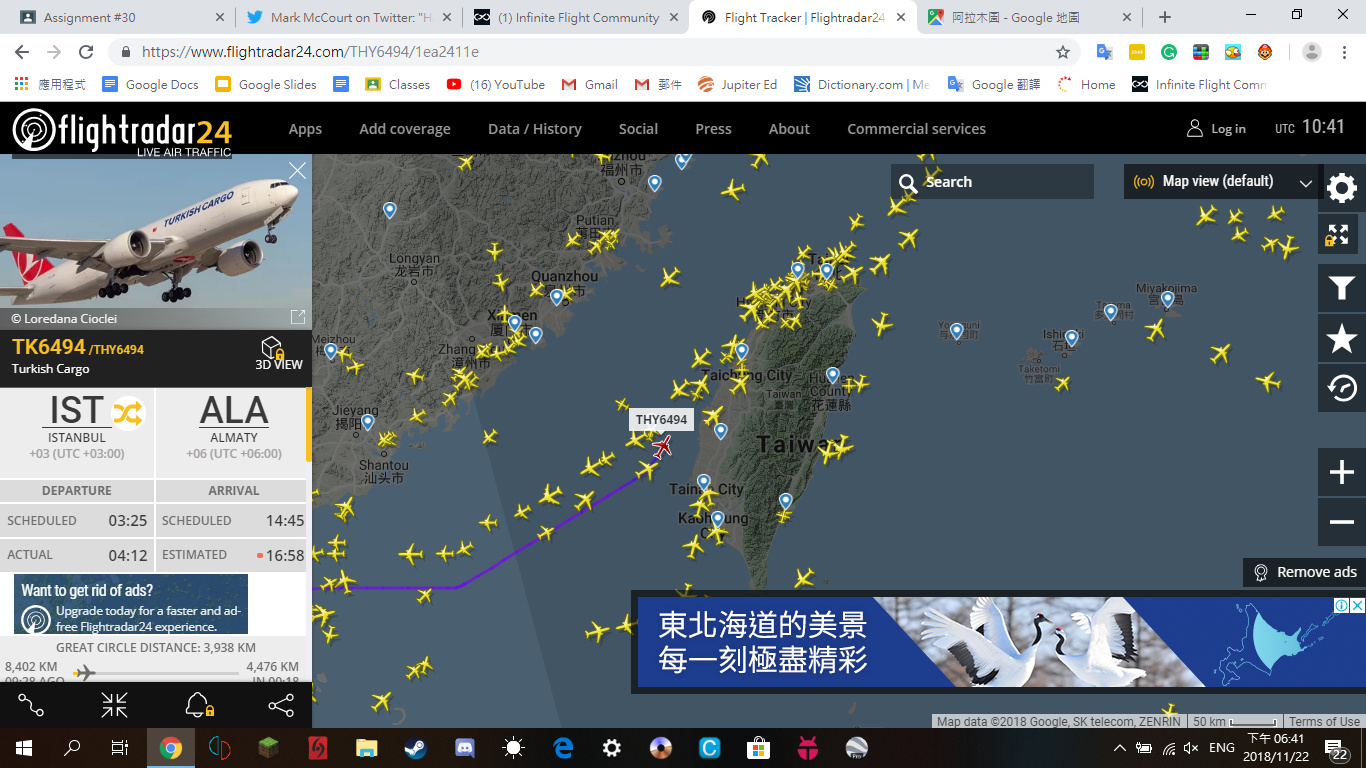
Task: Open the Windows notification center
Action: 1337,748
